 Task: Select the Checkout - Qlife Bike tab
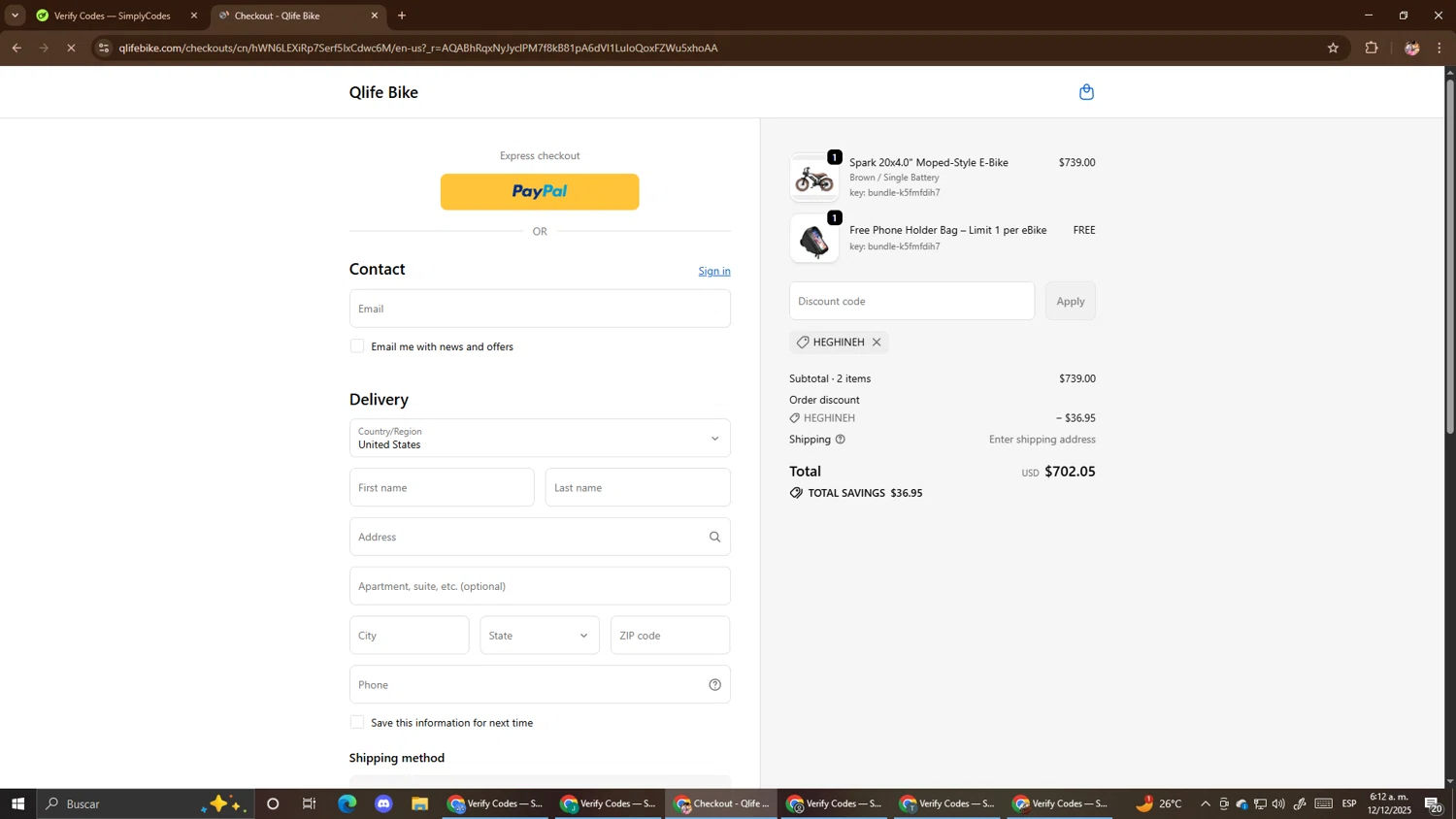tap(291, 16)
